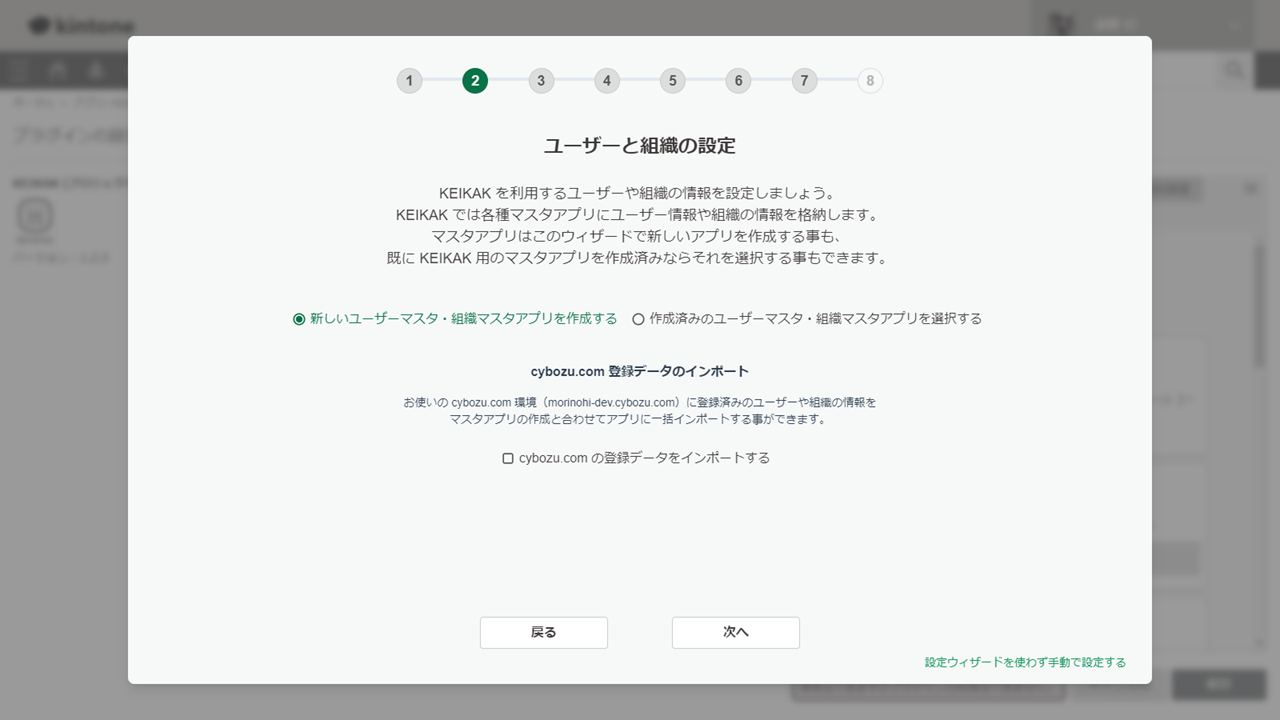Jump to wizard step 3

point(541,81)
